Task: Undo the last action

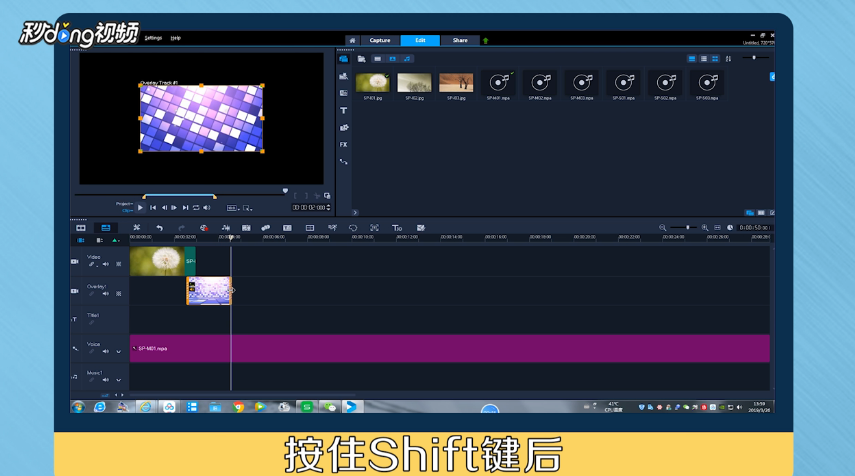Action: coord(159,228)
